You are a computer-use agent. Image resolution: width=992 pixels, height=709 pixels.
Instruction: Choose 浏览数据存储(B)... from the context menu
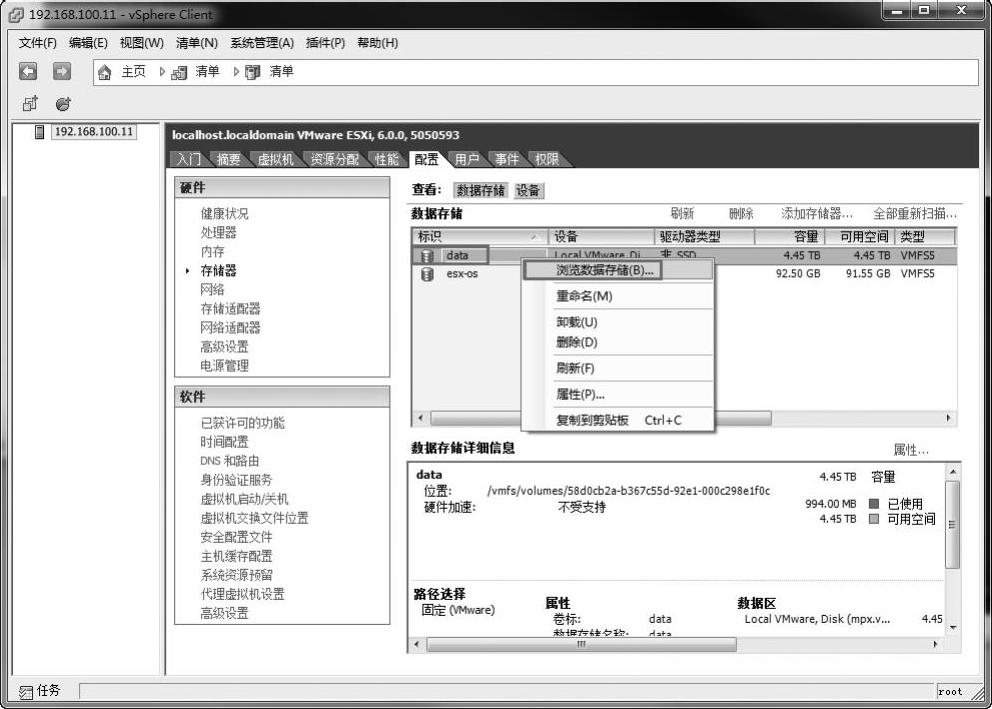point(604,270)
